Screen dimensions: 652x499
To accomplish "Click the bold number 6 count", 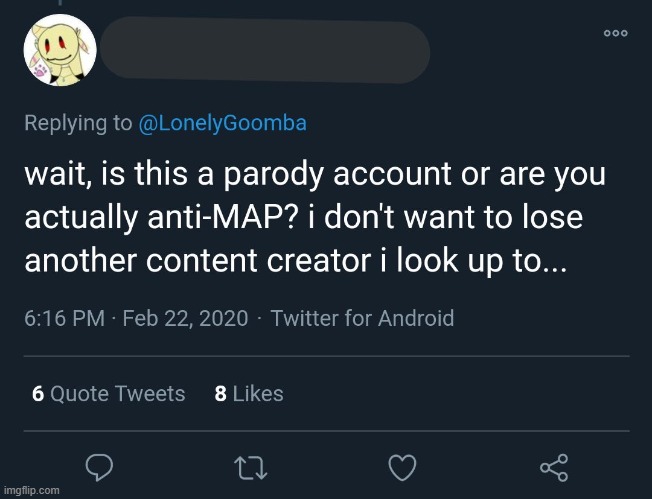I will (x=37, y=394).
